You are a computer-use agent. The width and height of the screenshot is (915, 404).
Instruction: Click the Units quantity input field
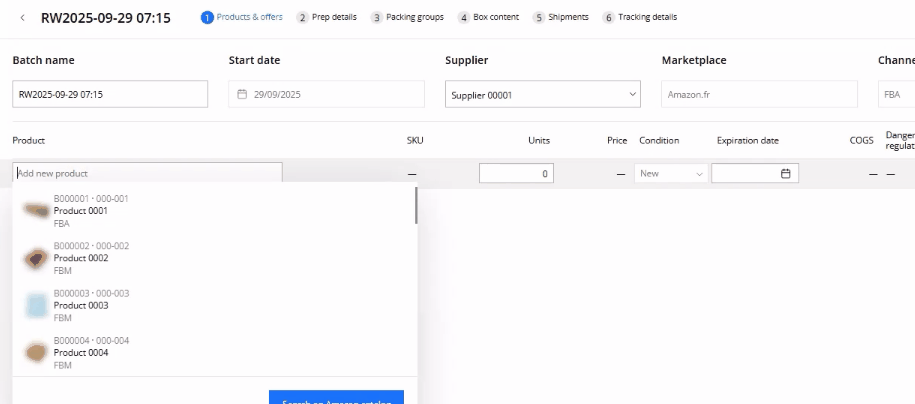coord(516,174)
